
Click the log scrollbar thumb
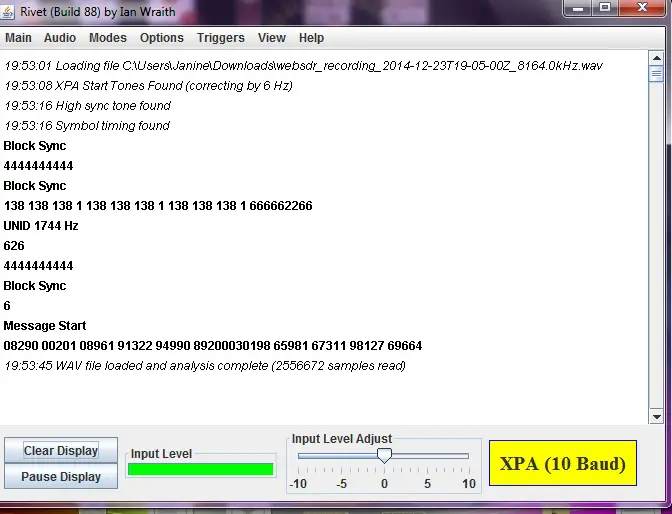(656, 73)
